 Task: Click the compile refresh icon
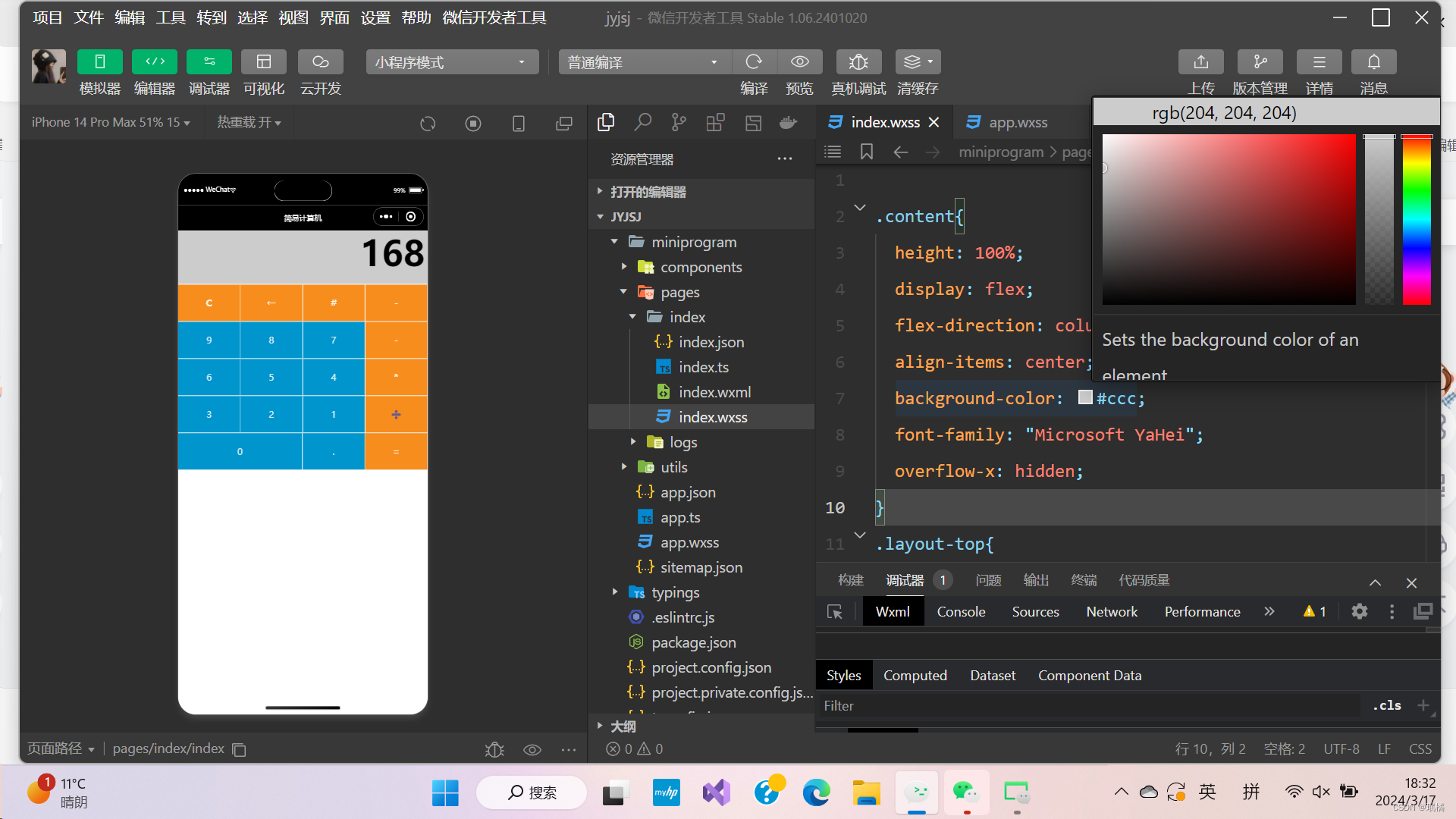pos(753,62)
